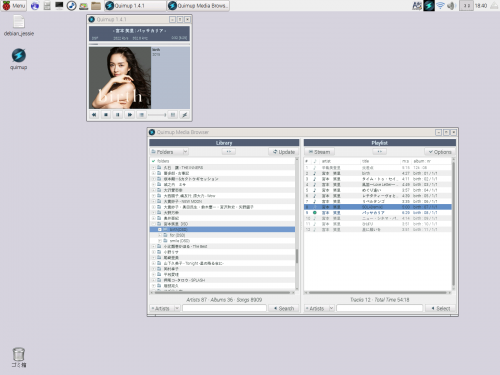Click the Playlist select text field

click(379, 308)
